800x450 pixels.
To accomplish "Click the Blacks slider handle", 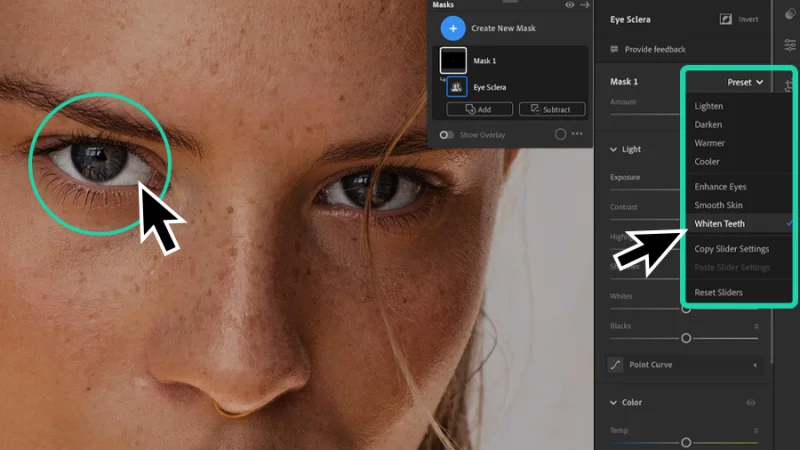I will [686, 338].
